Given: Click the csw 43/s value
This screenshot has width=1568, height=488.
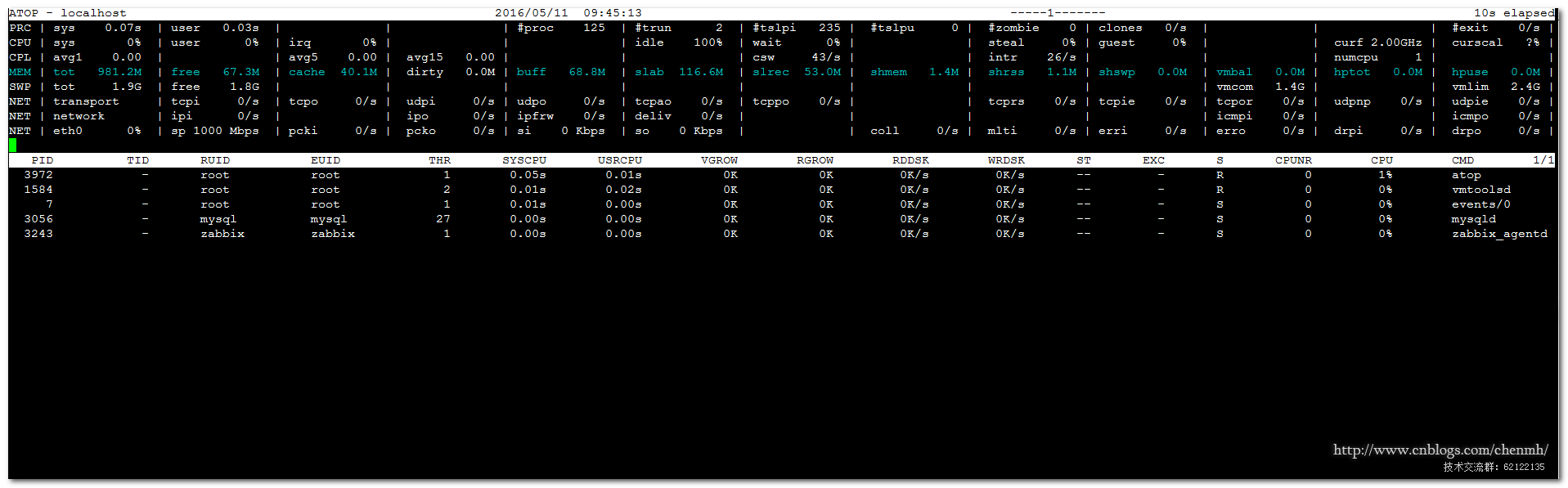Looking at the screenshot, I should click(x=826, y=57).
